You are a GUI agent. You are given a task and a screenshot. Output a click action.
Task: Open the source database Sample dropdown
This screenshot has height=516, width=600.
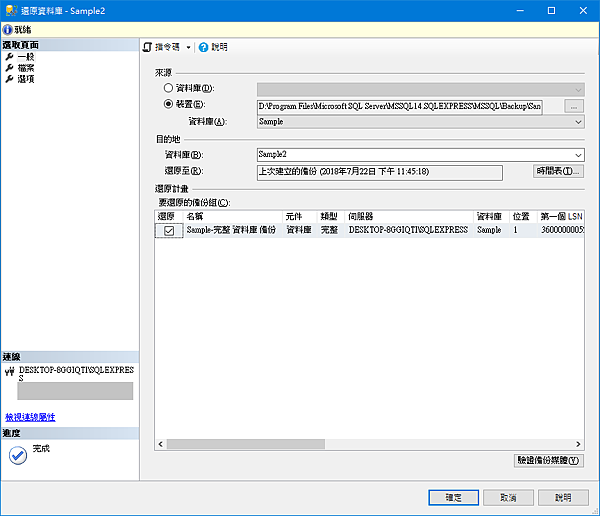pos(578,122)
